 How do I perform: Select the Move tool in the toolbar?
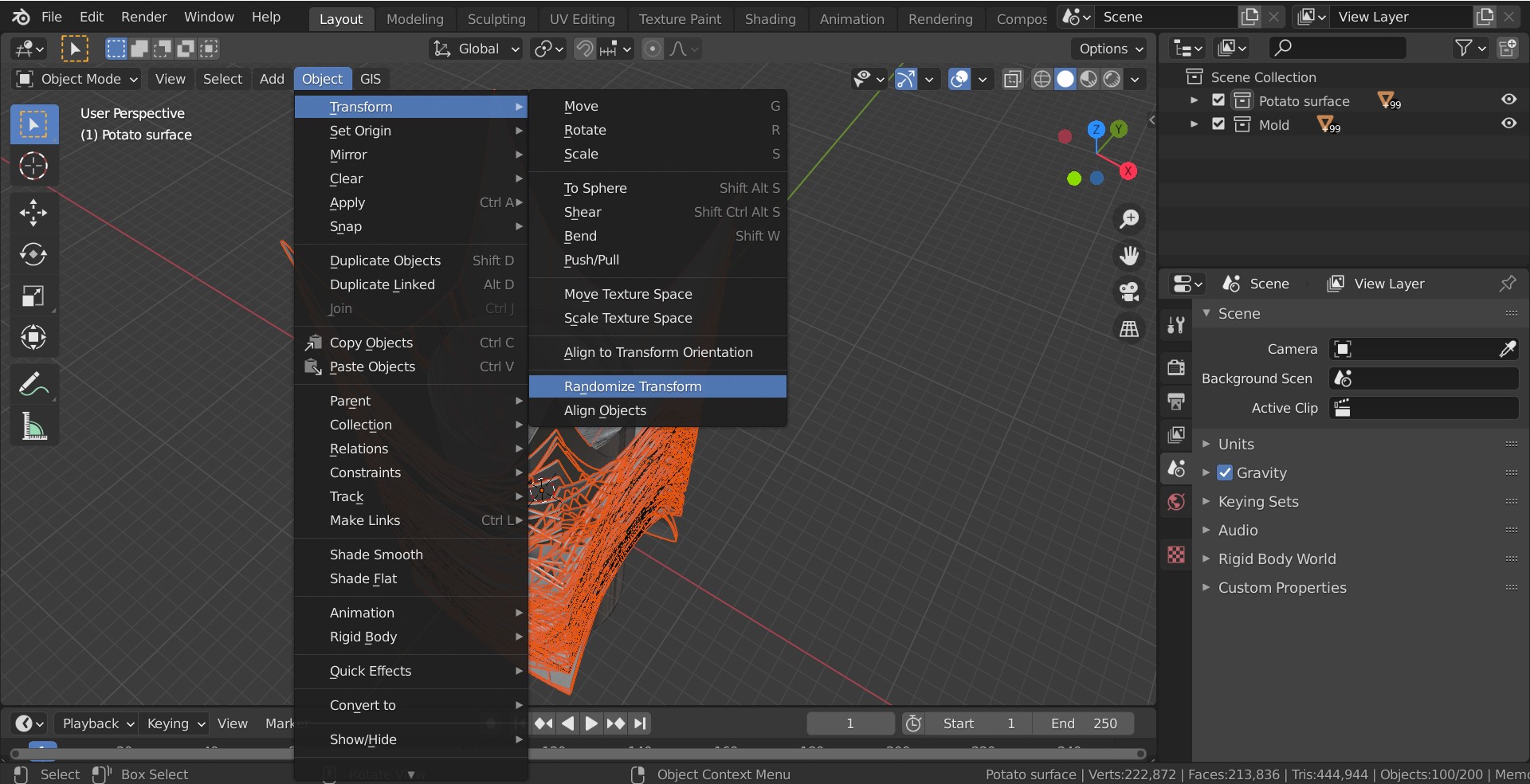33,212
